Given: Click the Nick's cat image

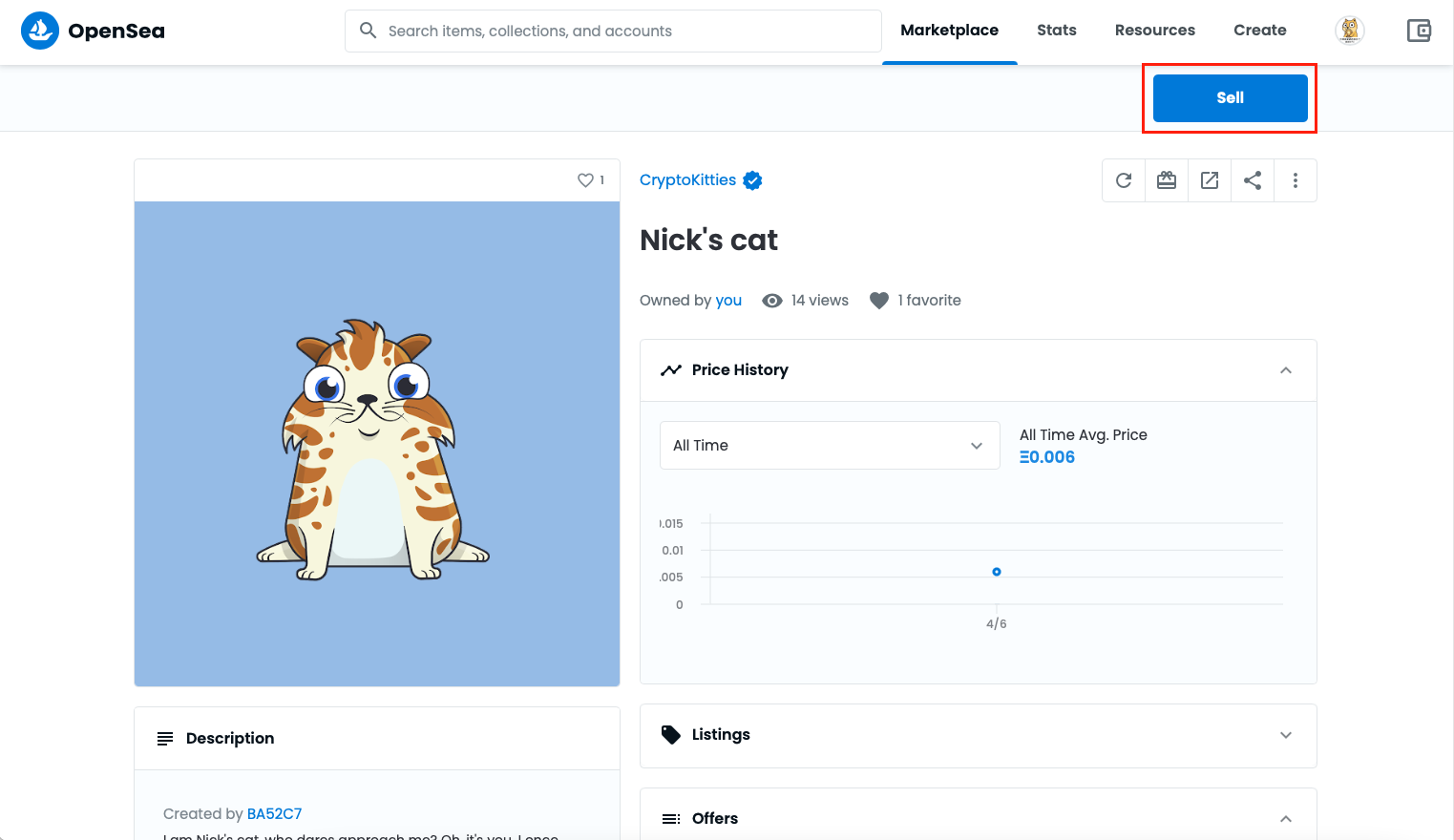Looking at the screenshot, I should 377,444.
